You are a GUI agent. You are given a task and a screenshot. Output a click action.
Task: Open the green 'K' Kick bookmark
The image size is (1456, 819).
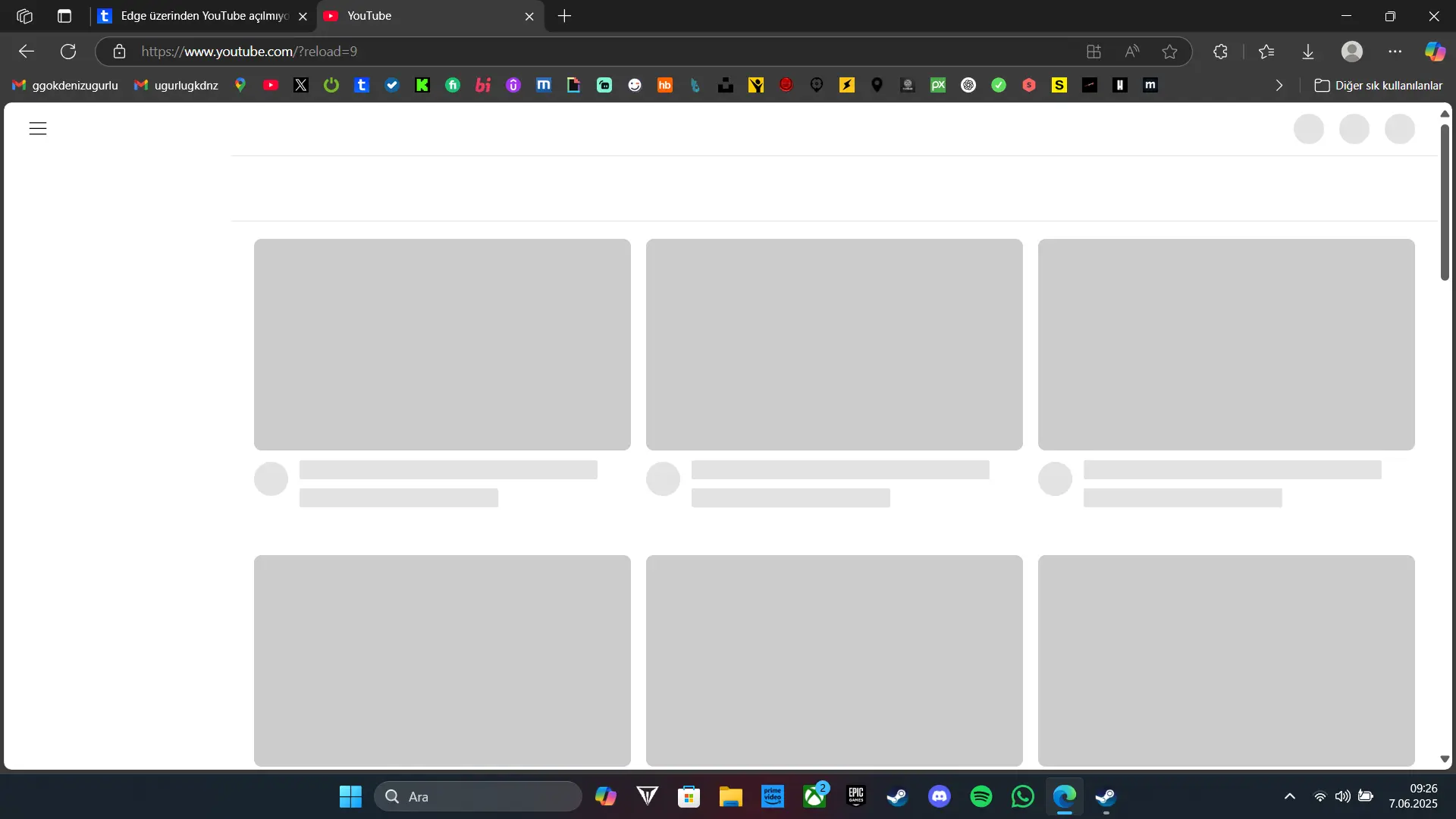[422, 85]
